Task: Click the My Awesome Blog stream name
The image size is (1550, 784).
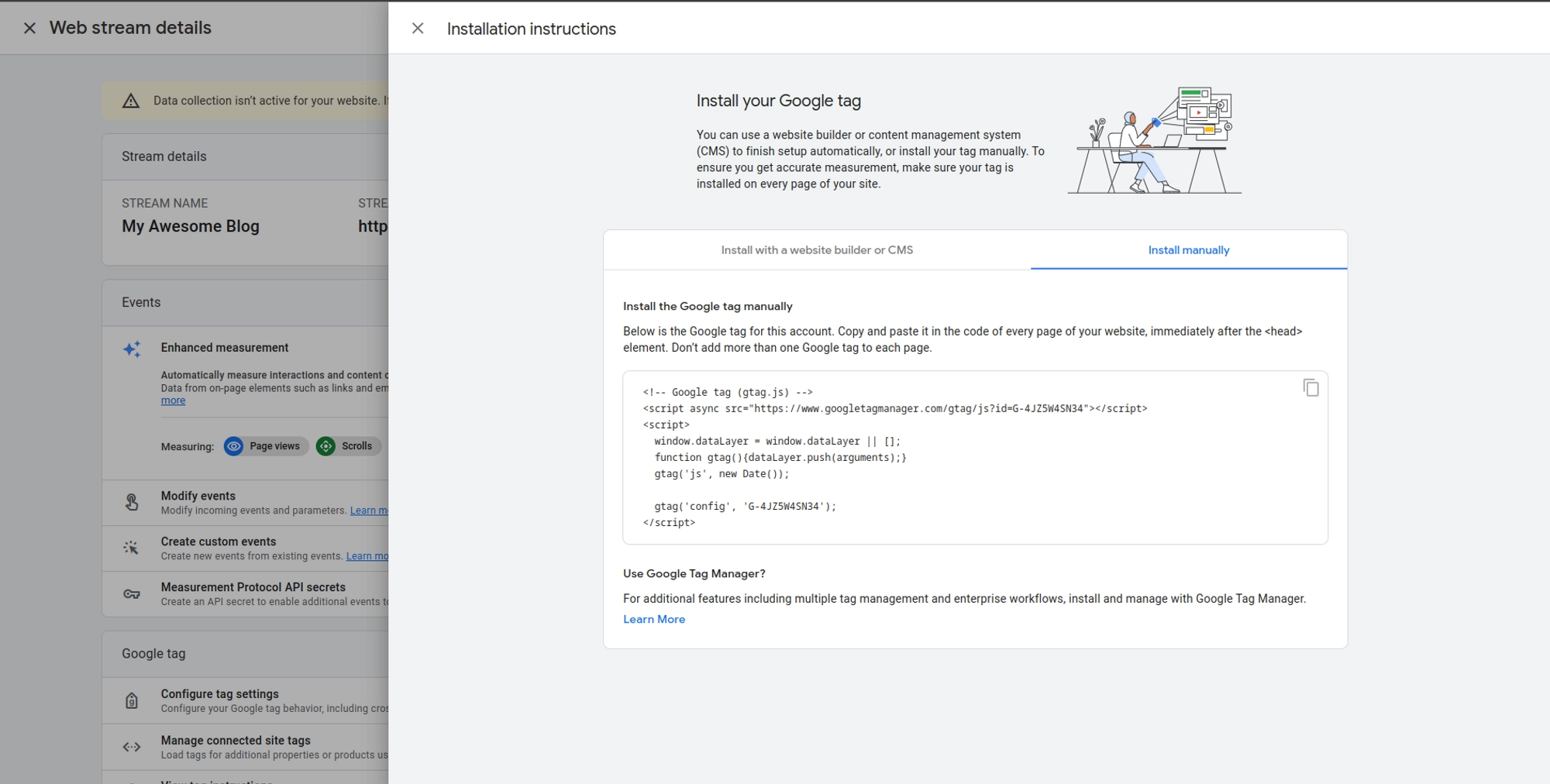Action: click(x=191, y=226)
